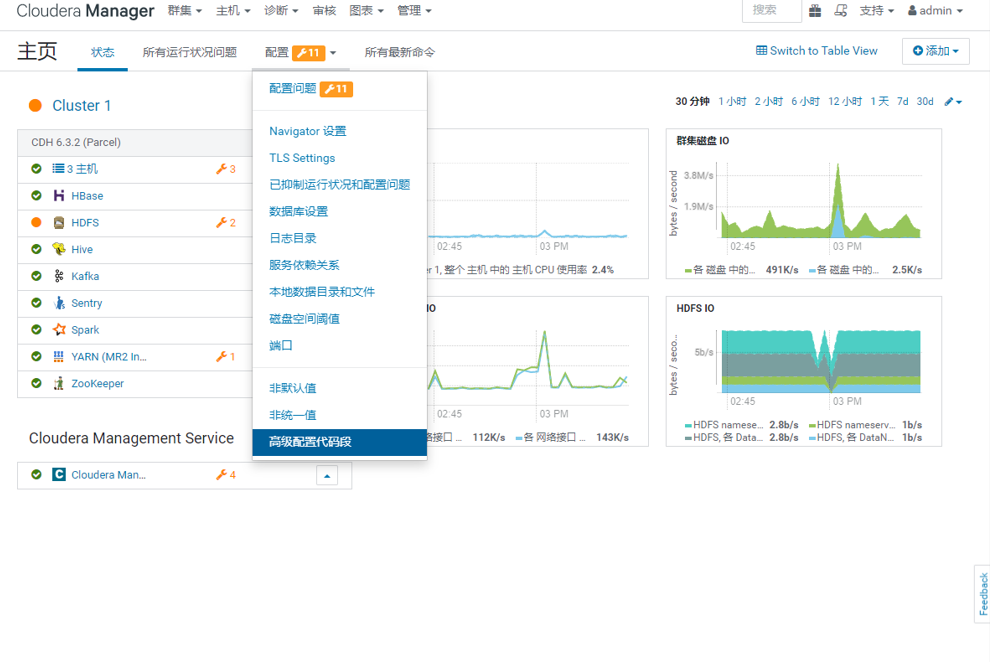
Task: Choose 日志目录 menu entry
Action: pos(292,238)
